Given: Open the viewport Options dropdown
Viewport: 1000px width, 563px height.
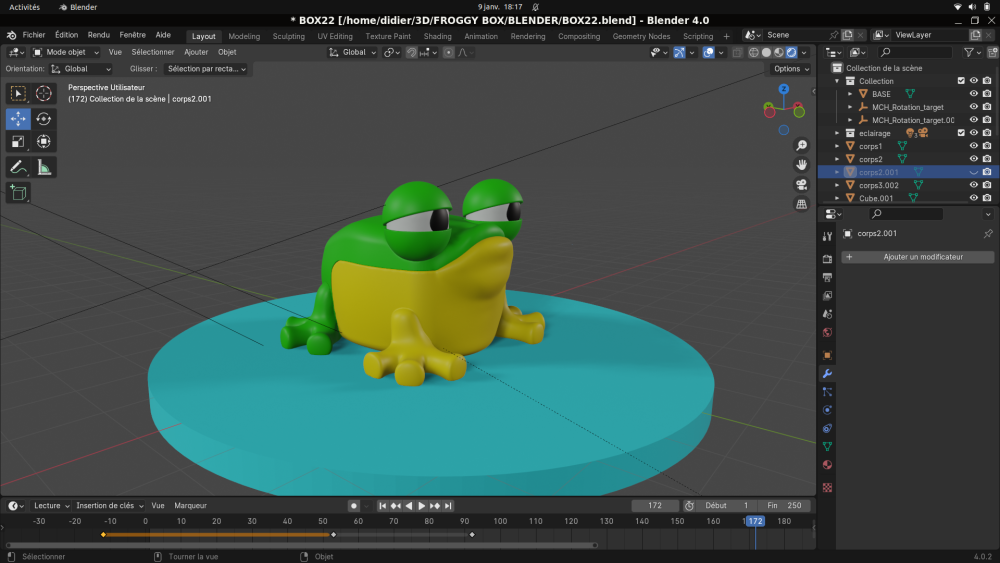Looking at the screenshot, I should pos(791,69).
